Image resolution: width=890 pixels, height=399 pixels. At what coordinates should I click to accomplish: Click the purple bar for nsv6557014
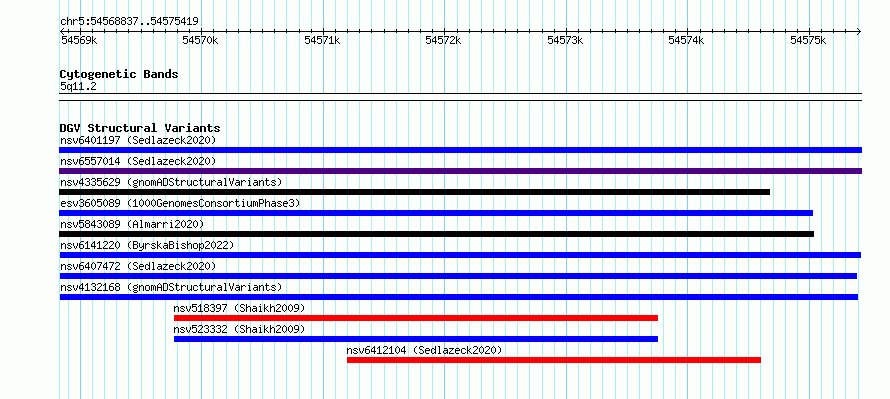coord(460,171)
